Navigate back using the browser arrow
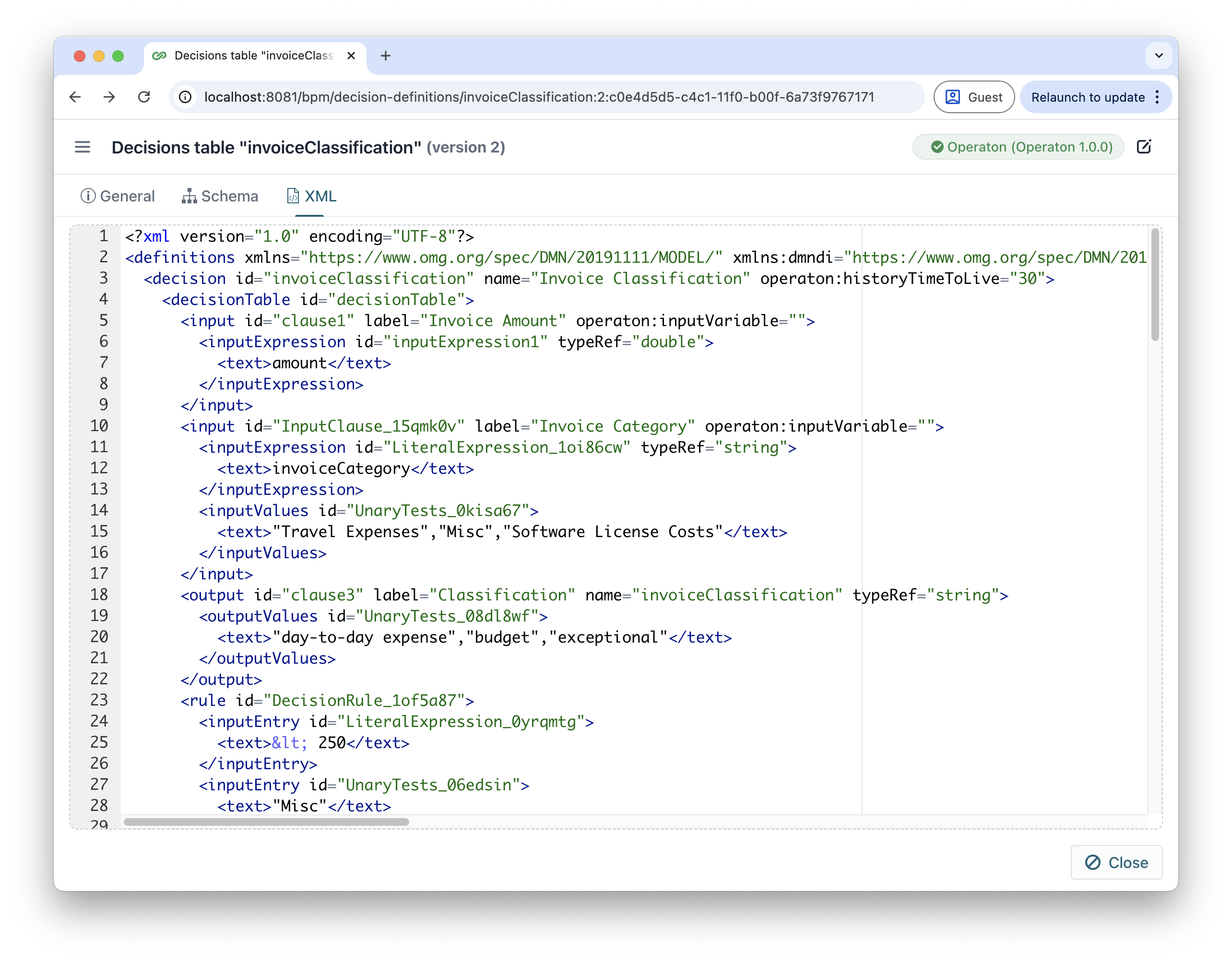Image resolution: width=1232 pixels, height=962 pixels. [76, 96]
